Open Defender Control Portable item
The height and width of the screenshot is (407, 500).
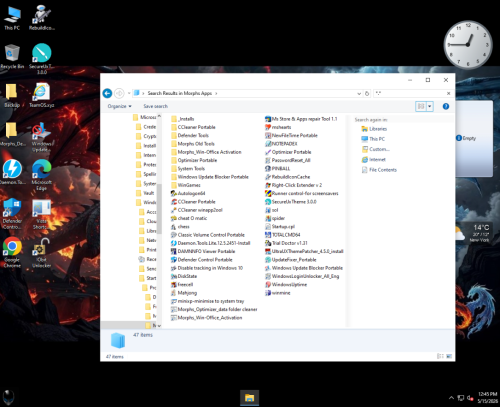click(202, 260)
